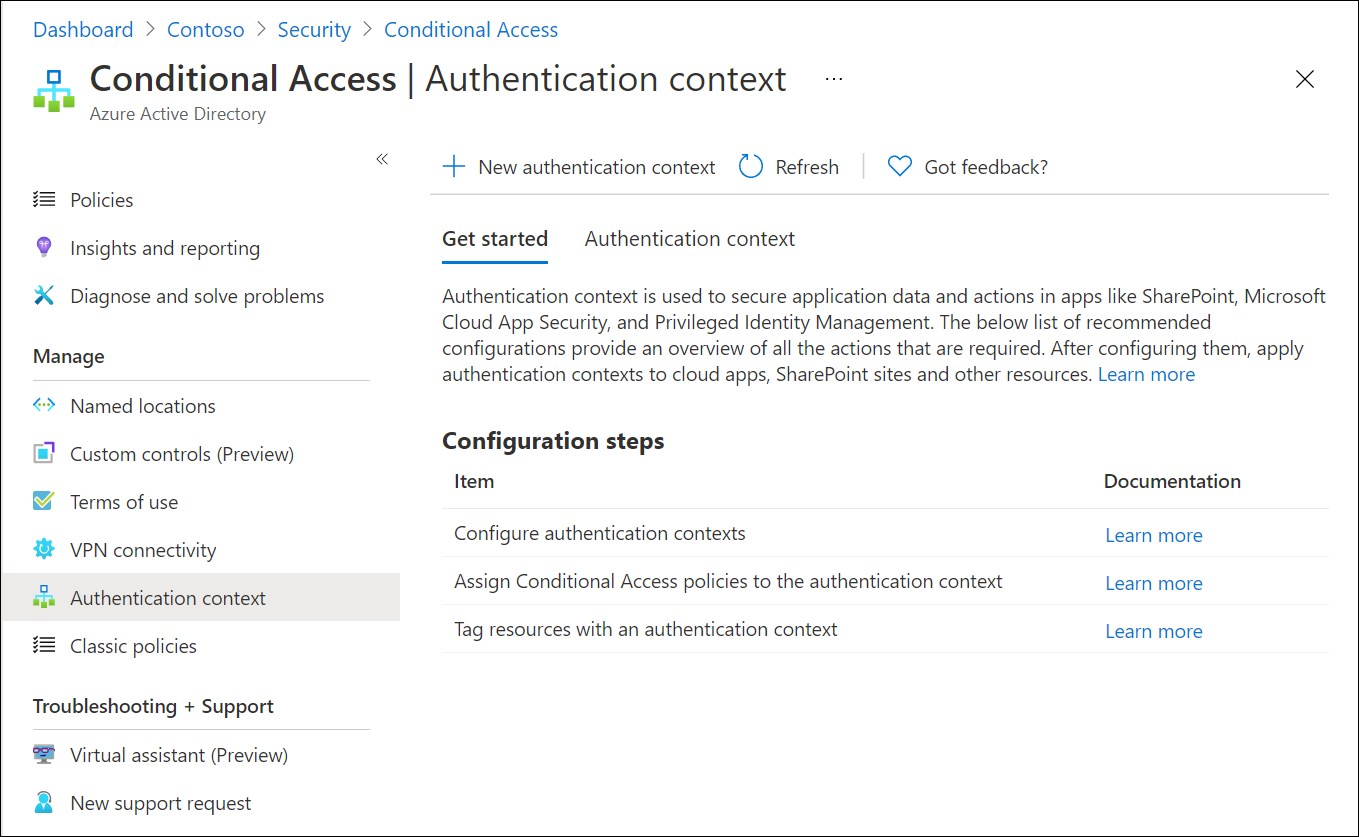The image size is (1359, 837).
Task: Collapse the left navigation pane
Action: coord(381,158)
